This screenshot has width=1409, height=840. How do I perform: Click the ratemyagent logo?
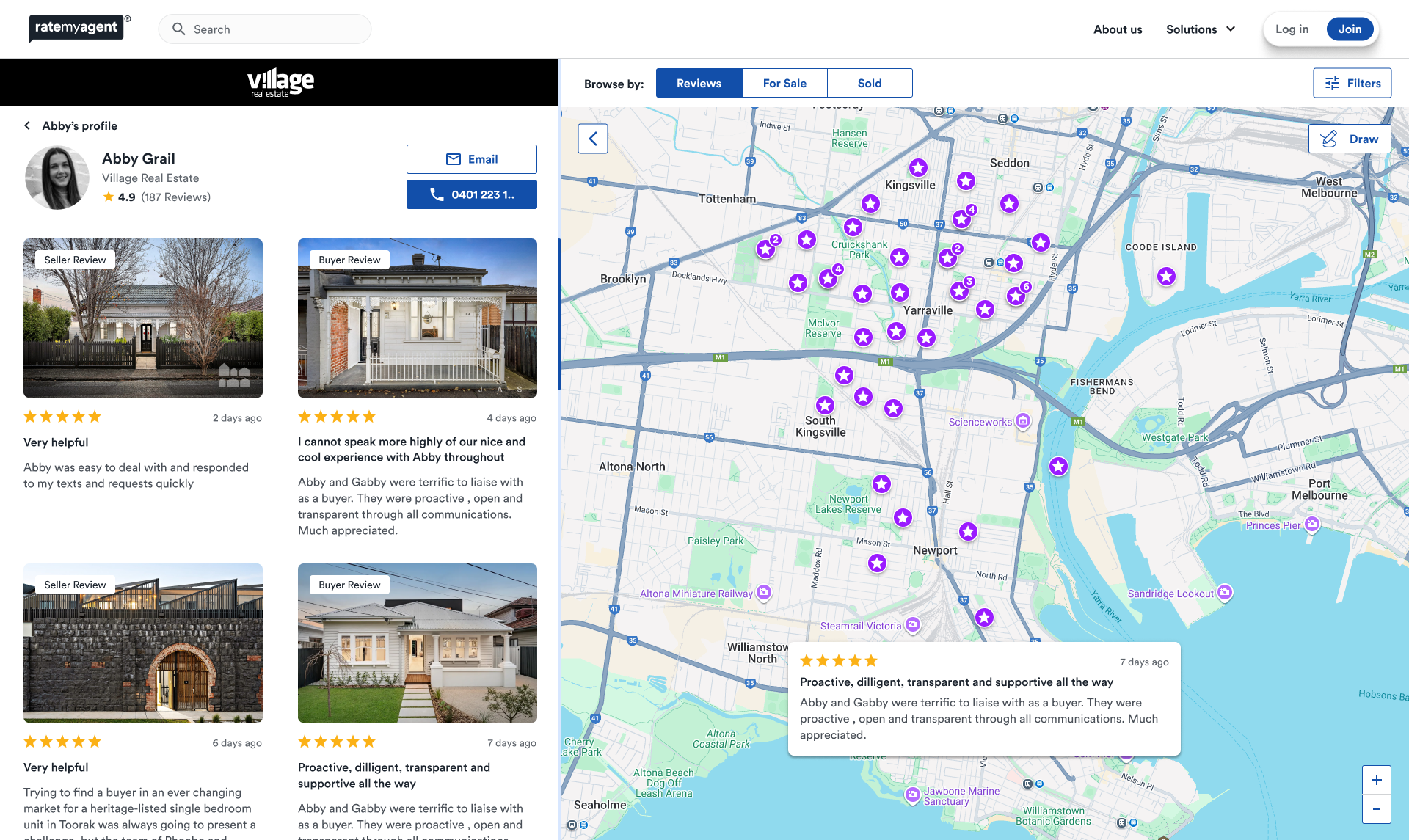76,28
